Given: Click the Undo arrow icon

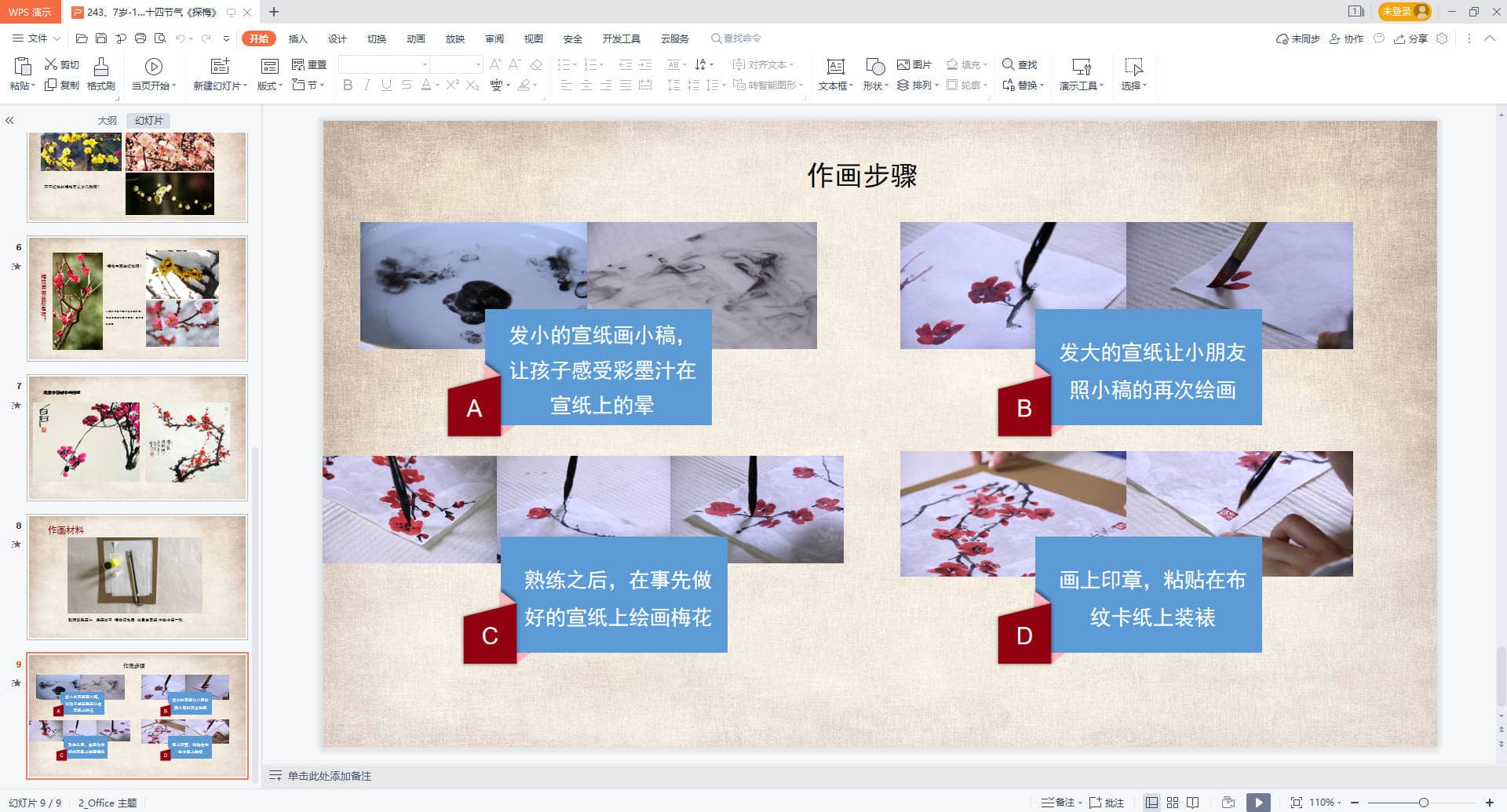Looking at the screenshot, I should click(x=181, y=38).
